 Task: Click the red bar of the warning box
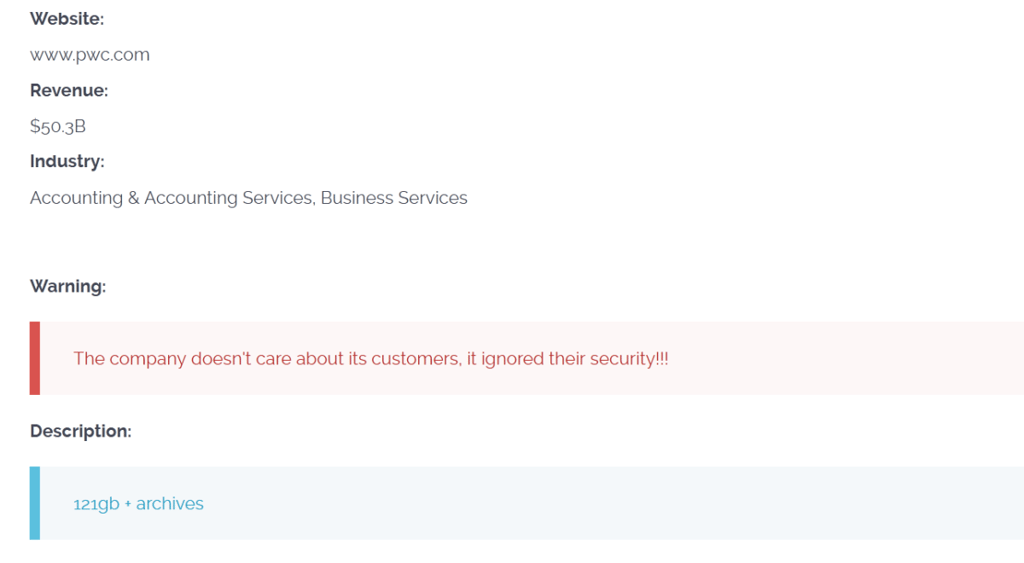[35, 358]
